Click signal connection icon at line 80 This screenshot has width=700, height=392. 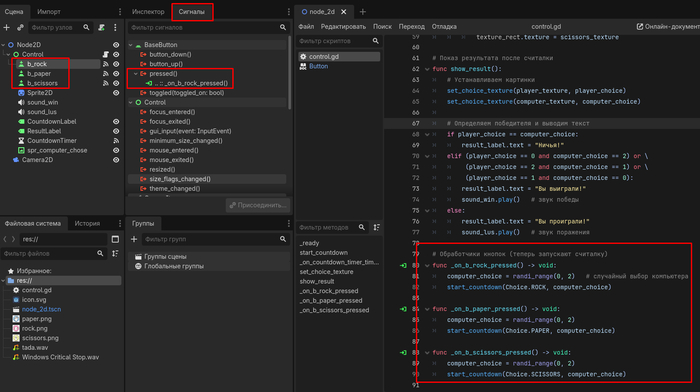pyautogui.click(x=403, y=266)
